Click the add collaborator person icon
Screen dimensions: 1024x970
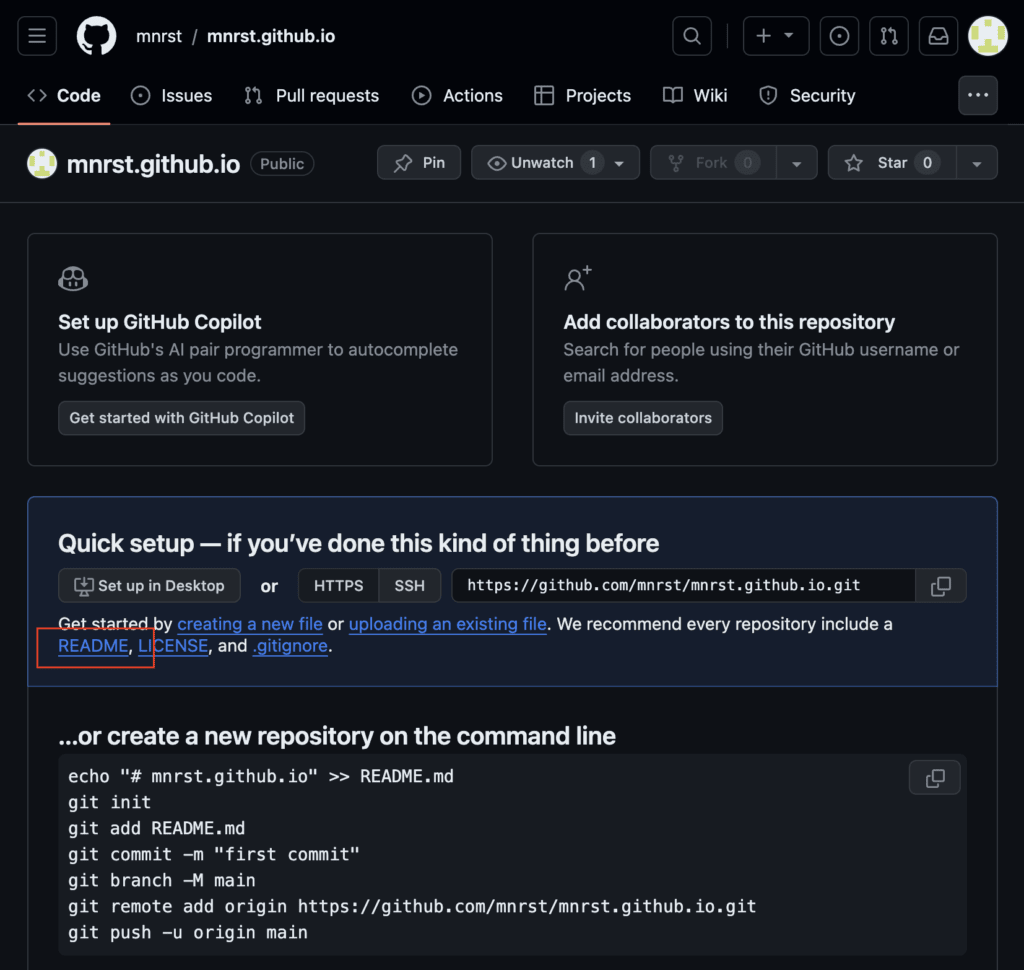[x=577, y=278]
